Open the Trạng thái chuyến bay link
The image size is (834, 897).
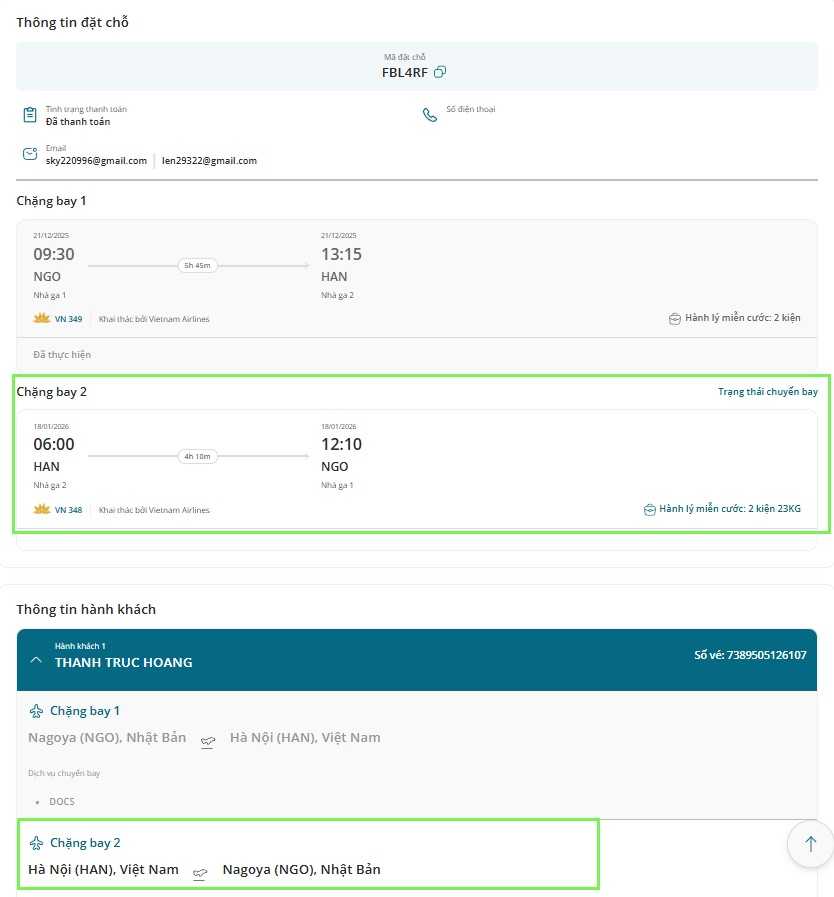[767, 392]
